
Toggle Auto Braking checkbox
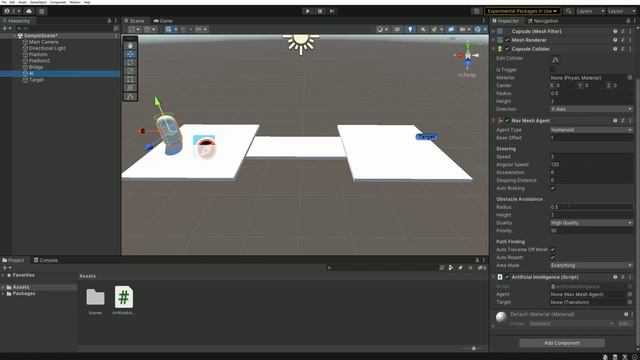553,188
